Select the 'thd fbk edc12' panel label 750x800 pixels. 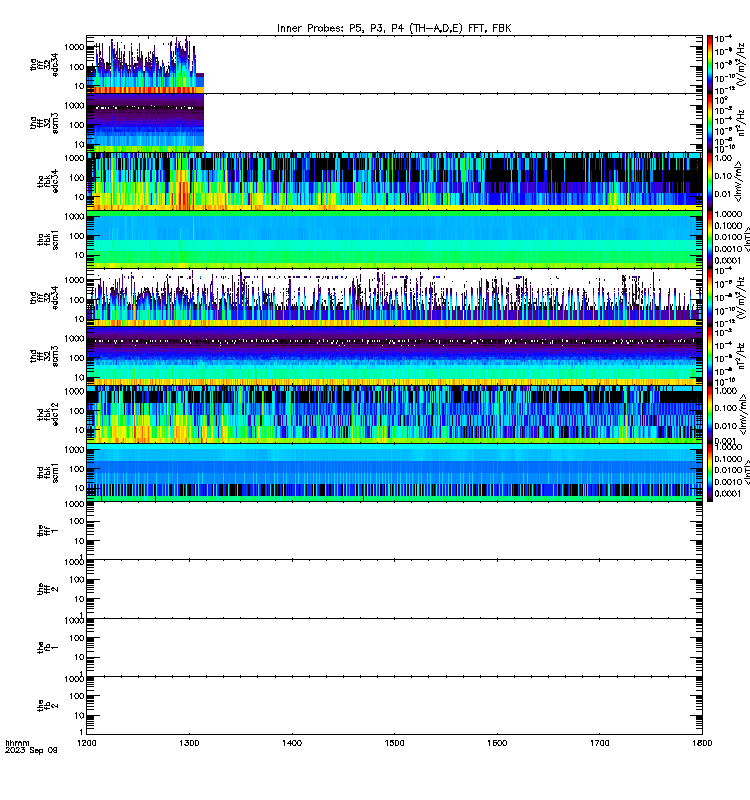coord(48,414)
